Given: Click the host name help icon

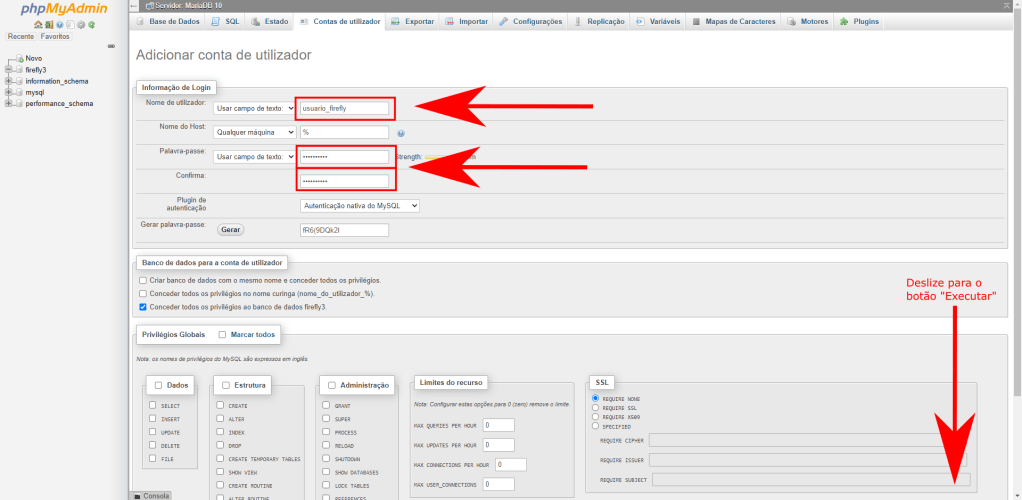Looking at the screenshot, I should click(x=400, y=133).
